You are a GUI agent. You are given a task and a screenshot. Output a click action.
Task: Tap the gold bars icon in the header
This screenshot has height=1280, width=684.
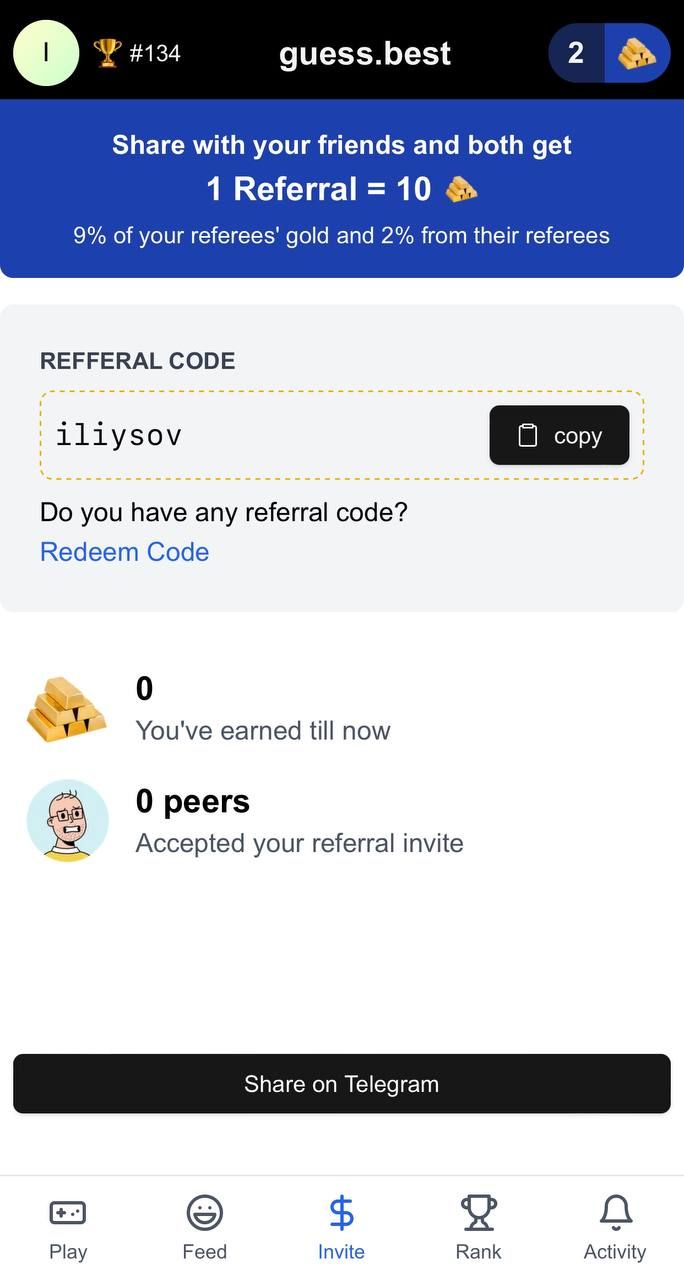click(637, 53)
